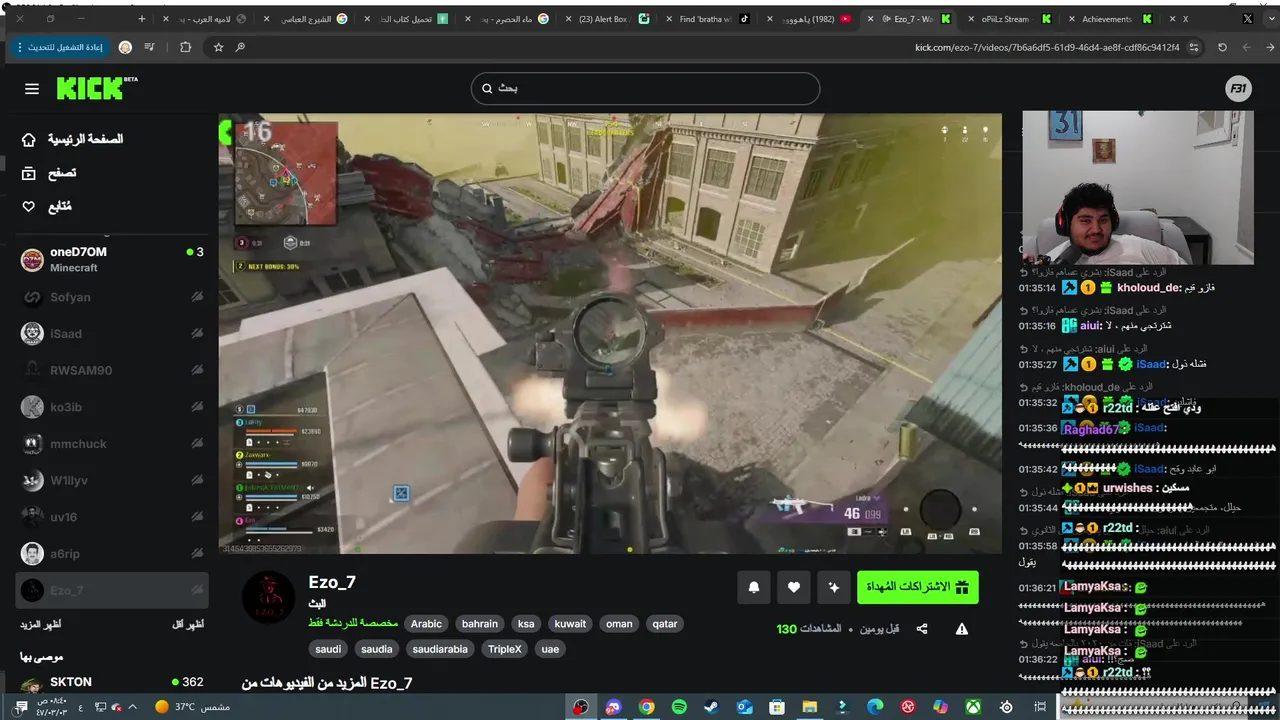
Task: Jump to chat timestamp 01:36:21
Action: 1037,587
